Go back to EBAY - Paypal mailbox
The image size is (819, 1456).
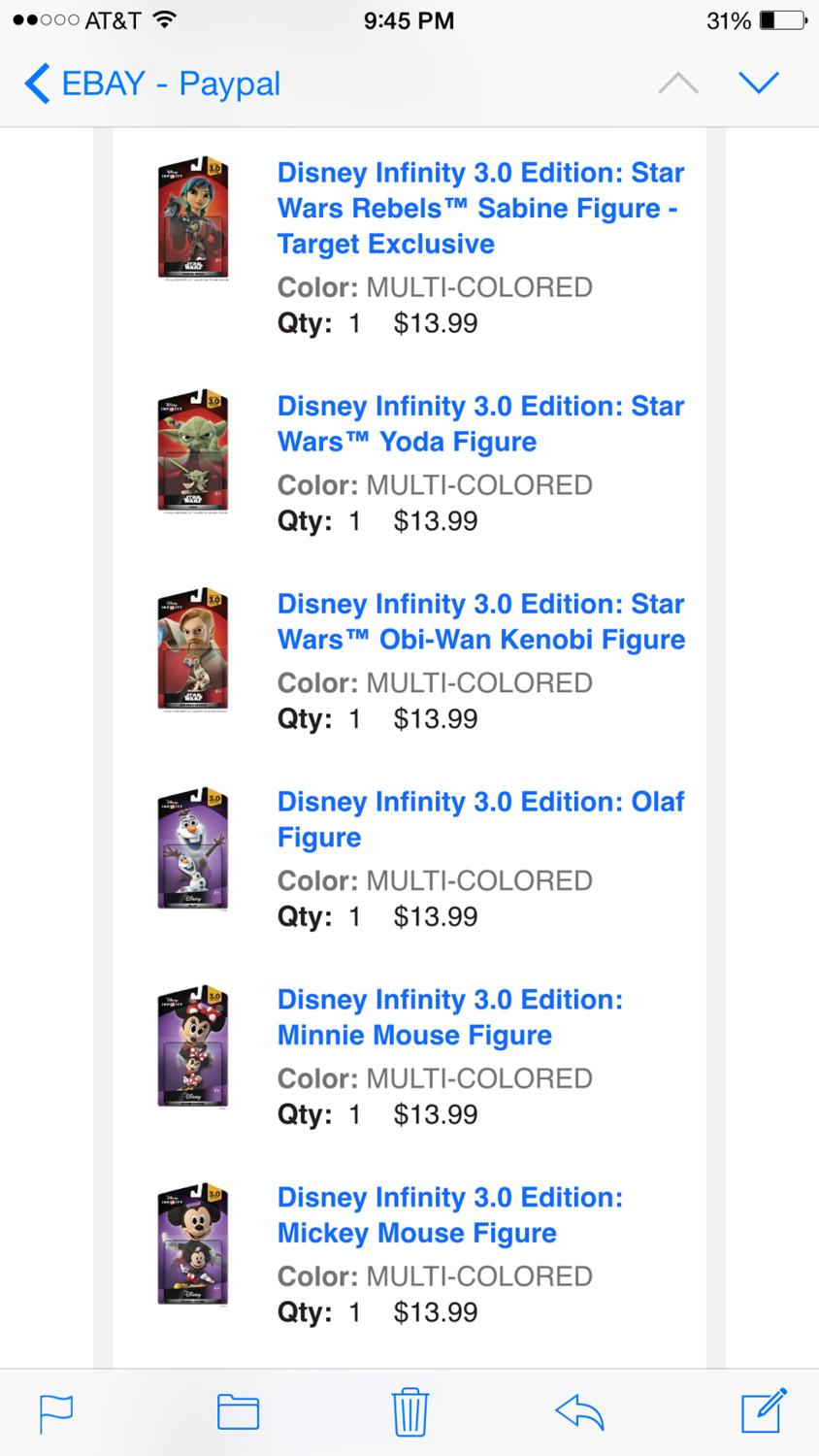[153, 83]
